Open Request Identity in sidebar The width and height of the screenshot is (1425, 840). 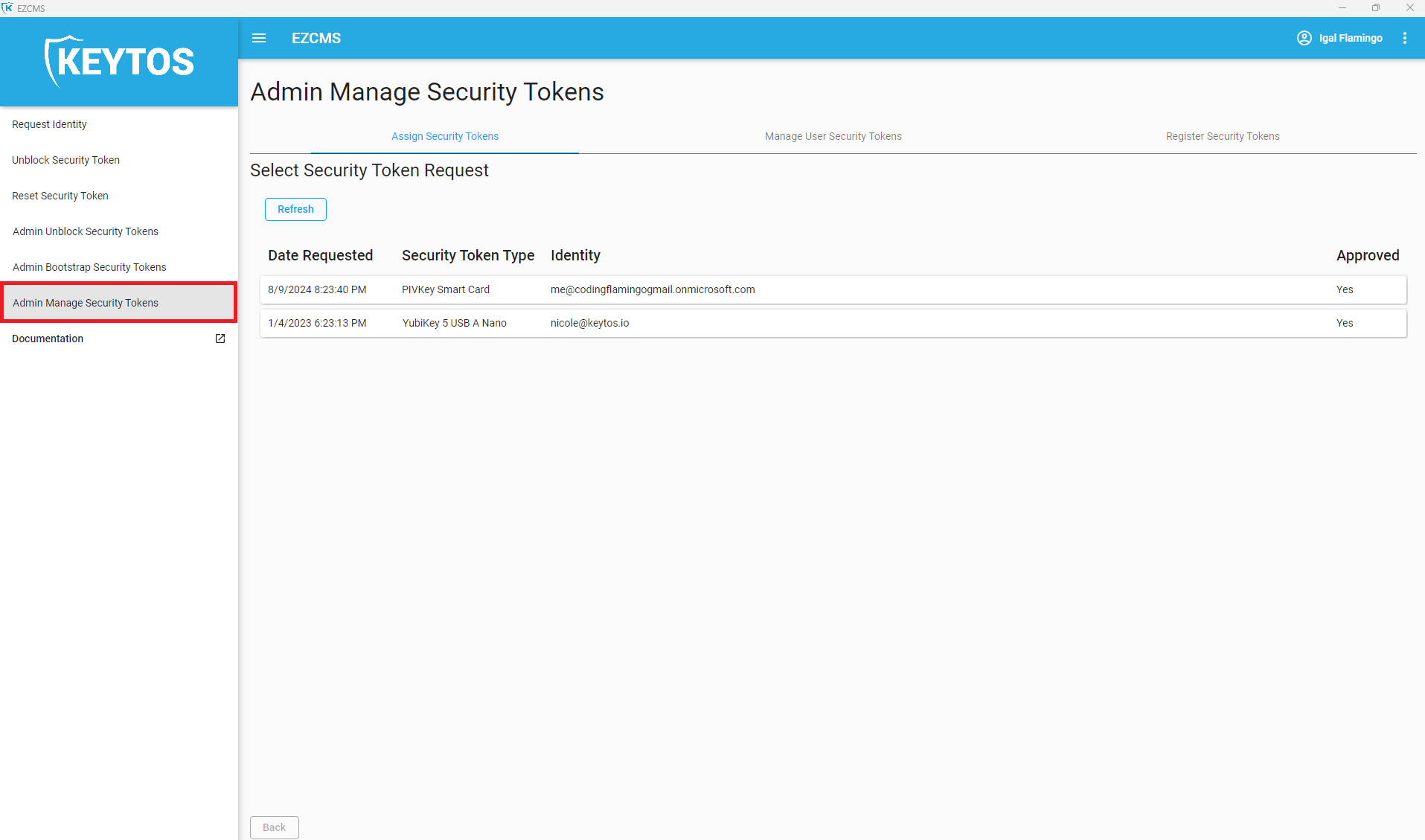click(49, 124)
